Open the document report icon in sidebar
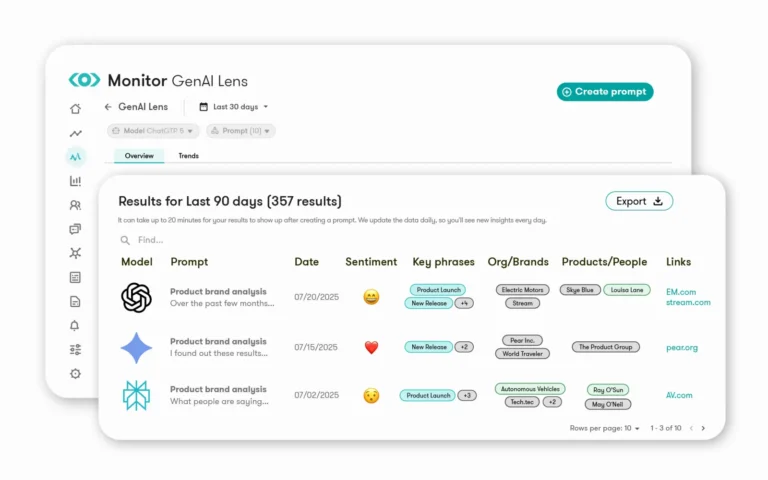The height and width of the screenshot is (480, 768). click(75, 301)
